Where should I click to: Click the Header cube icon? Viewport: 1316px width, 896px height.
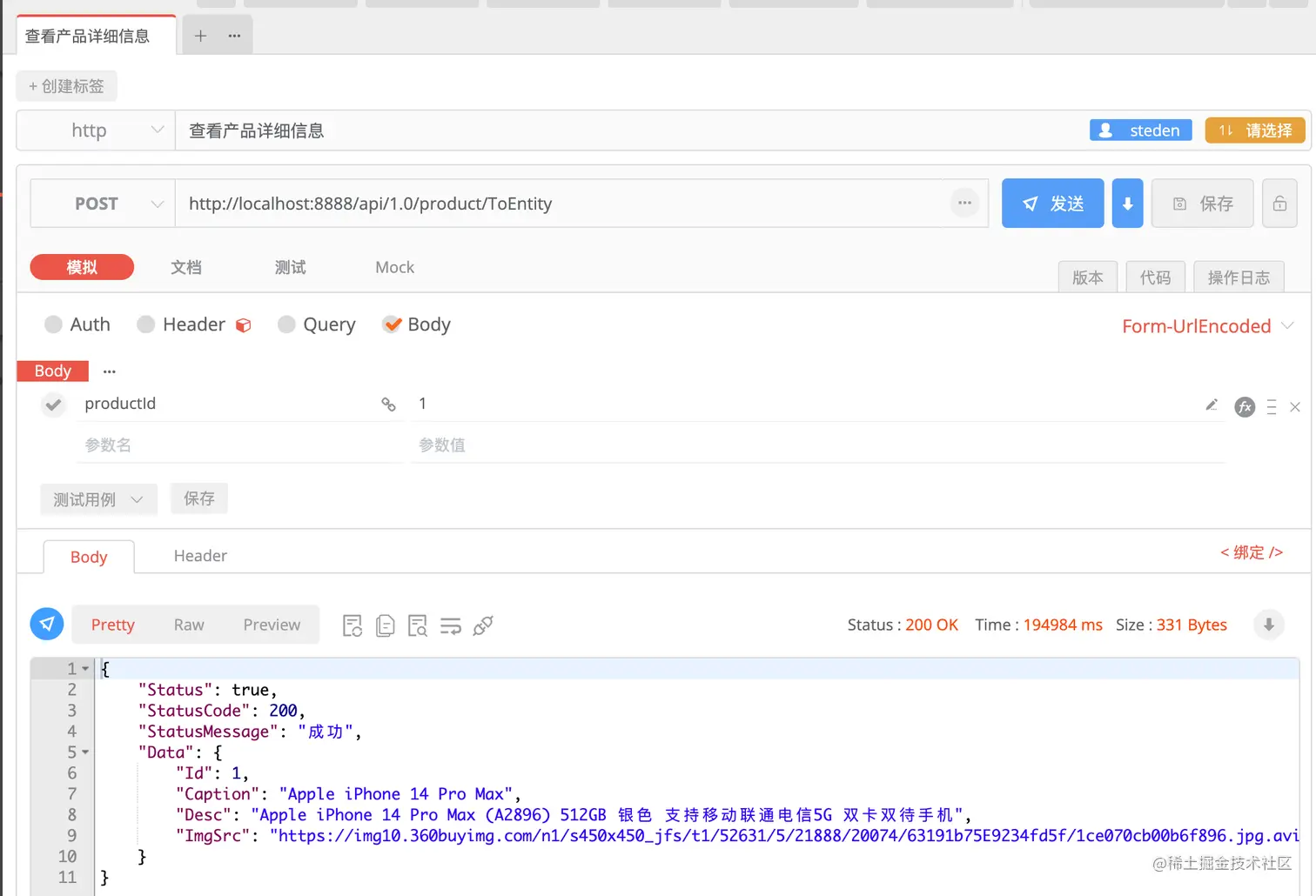[x=244, y=325]
